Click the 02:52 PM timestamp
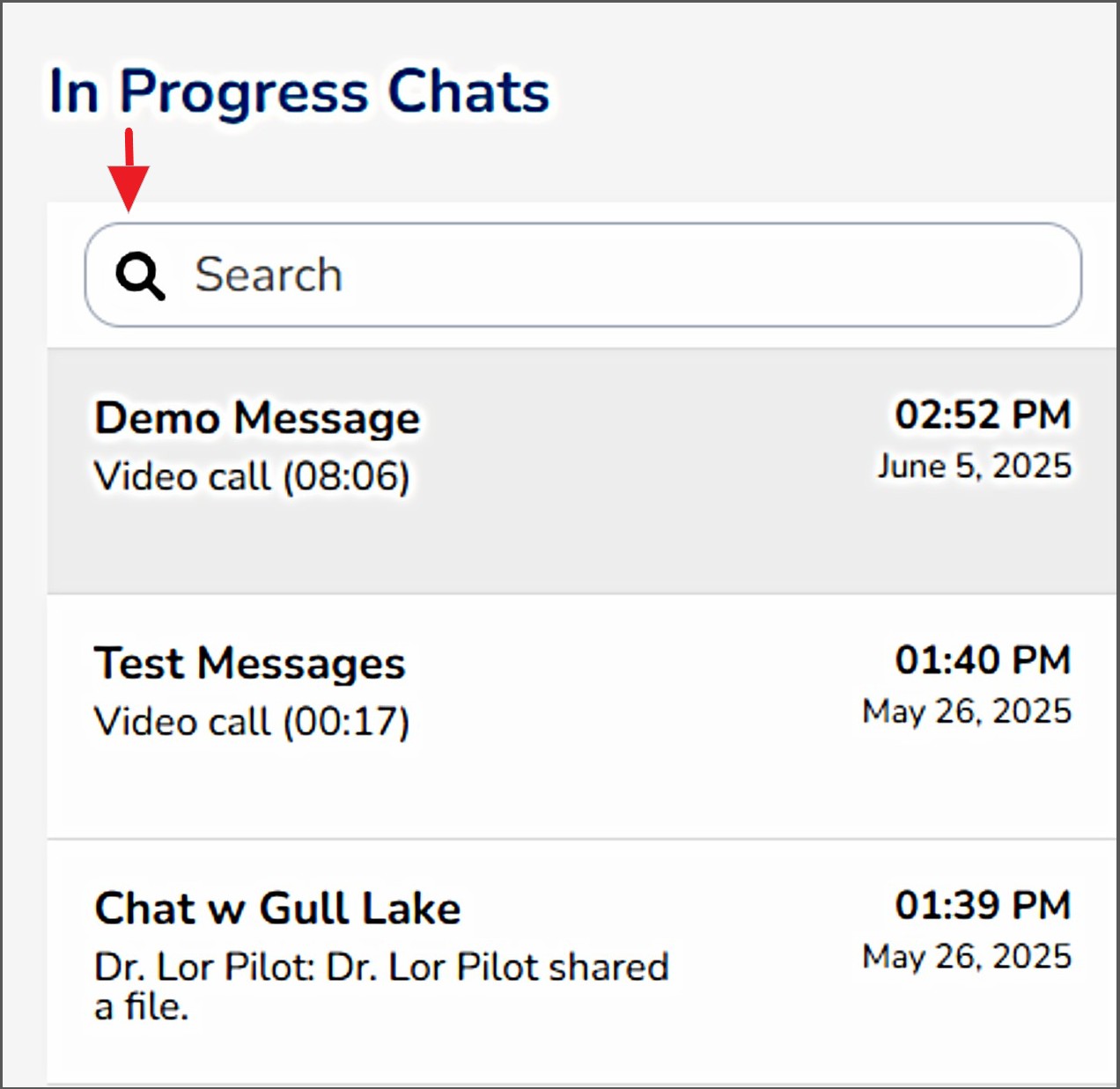 point(983,415)
